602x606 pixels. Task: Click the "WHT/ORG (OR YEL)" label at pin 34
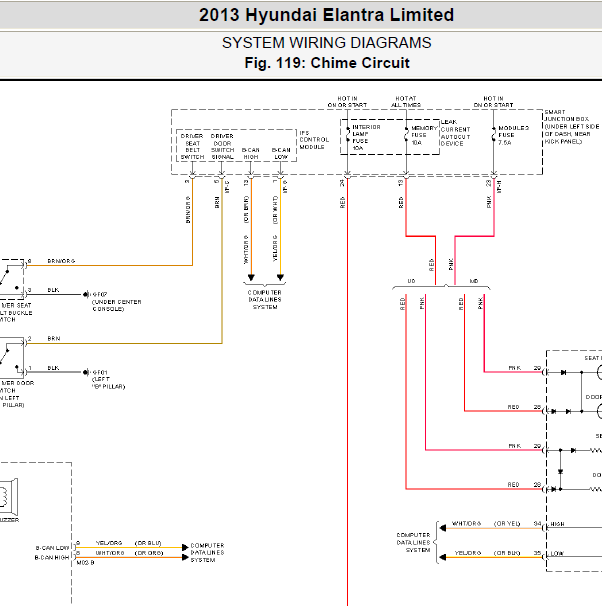point(486,523)
